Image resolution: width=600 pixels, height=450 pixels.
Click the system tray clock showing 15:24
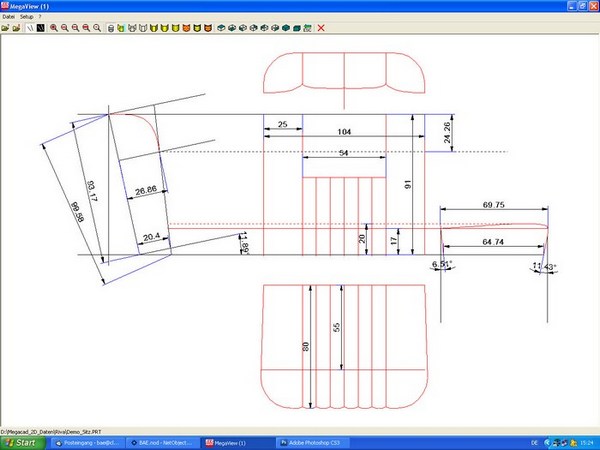(x=588, y=441)
